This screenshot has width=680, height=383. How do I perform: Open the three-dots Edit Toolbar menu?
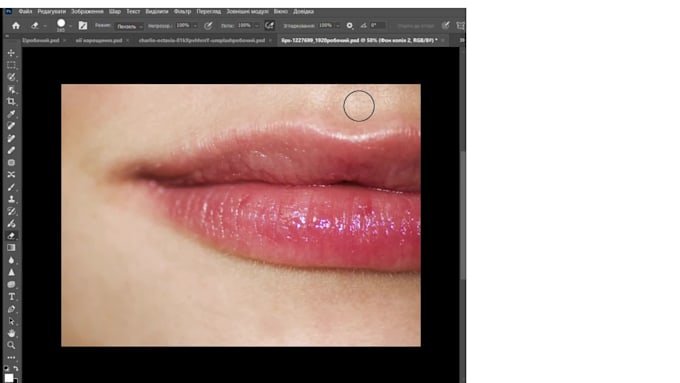pos(11,357)
